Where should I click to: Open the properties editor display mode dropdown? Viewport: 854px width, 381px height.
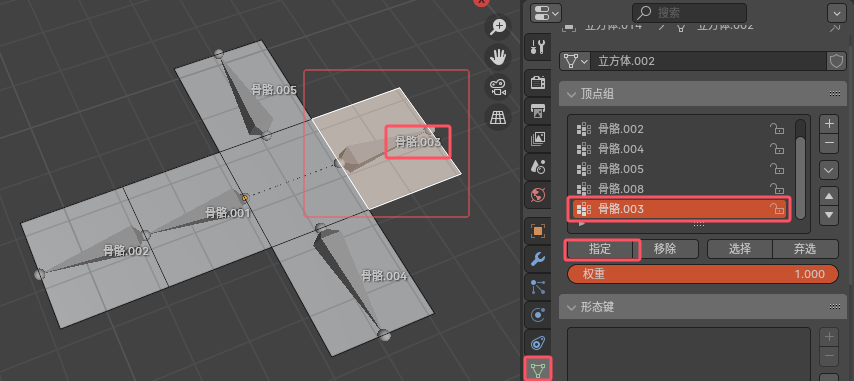(545, 13)
